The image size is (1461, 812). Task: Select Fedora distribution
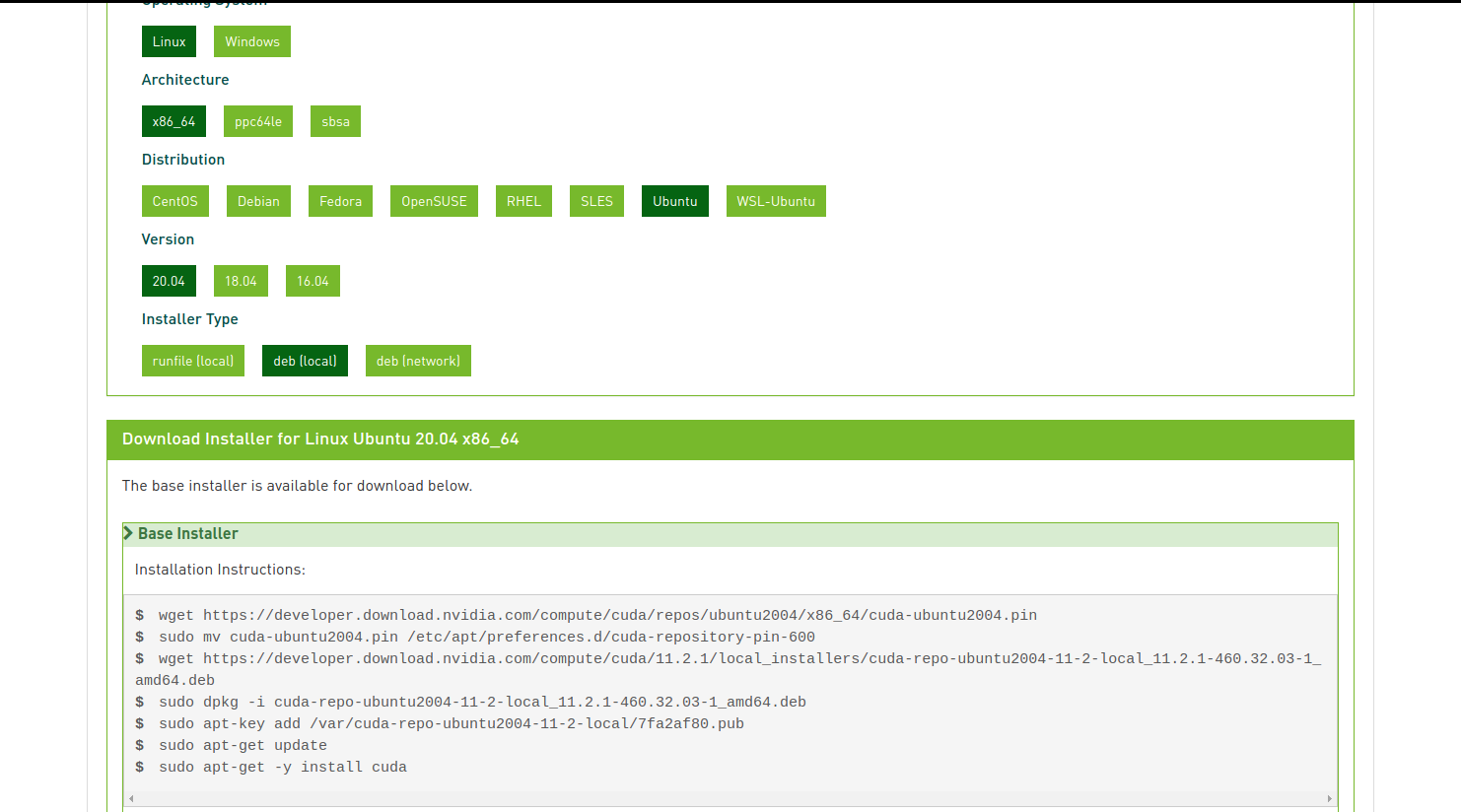340,201
